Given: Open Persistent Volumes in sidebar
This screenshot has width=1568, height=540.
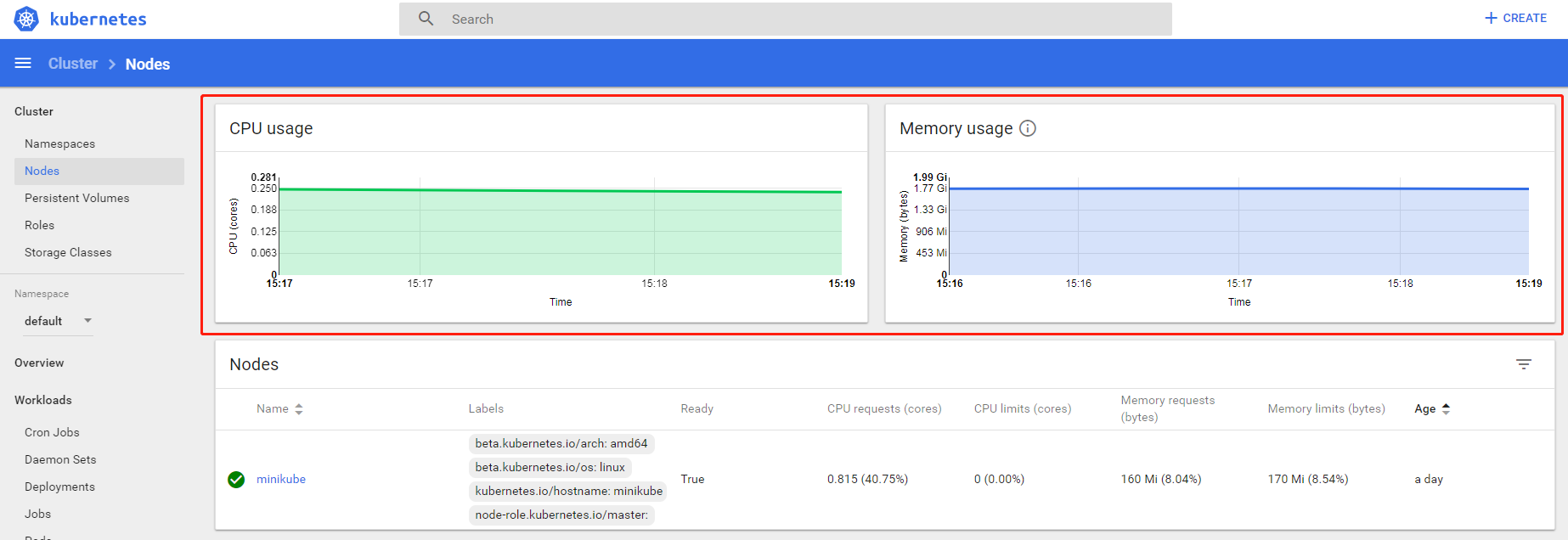Looking at the screenshot, I should (x=77, y=198).
